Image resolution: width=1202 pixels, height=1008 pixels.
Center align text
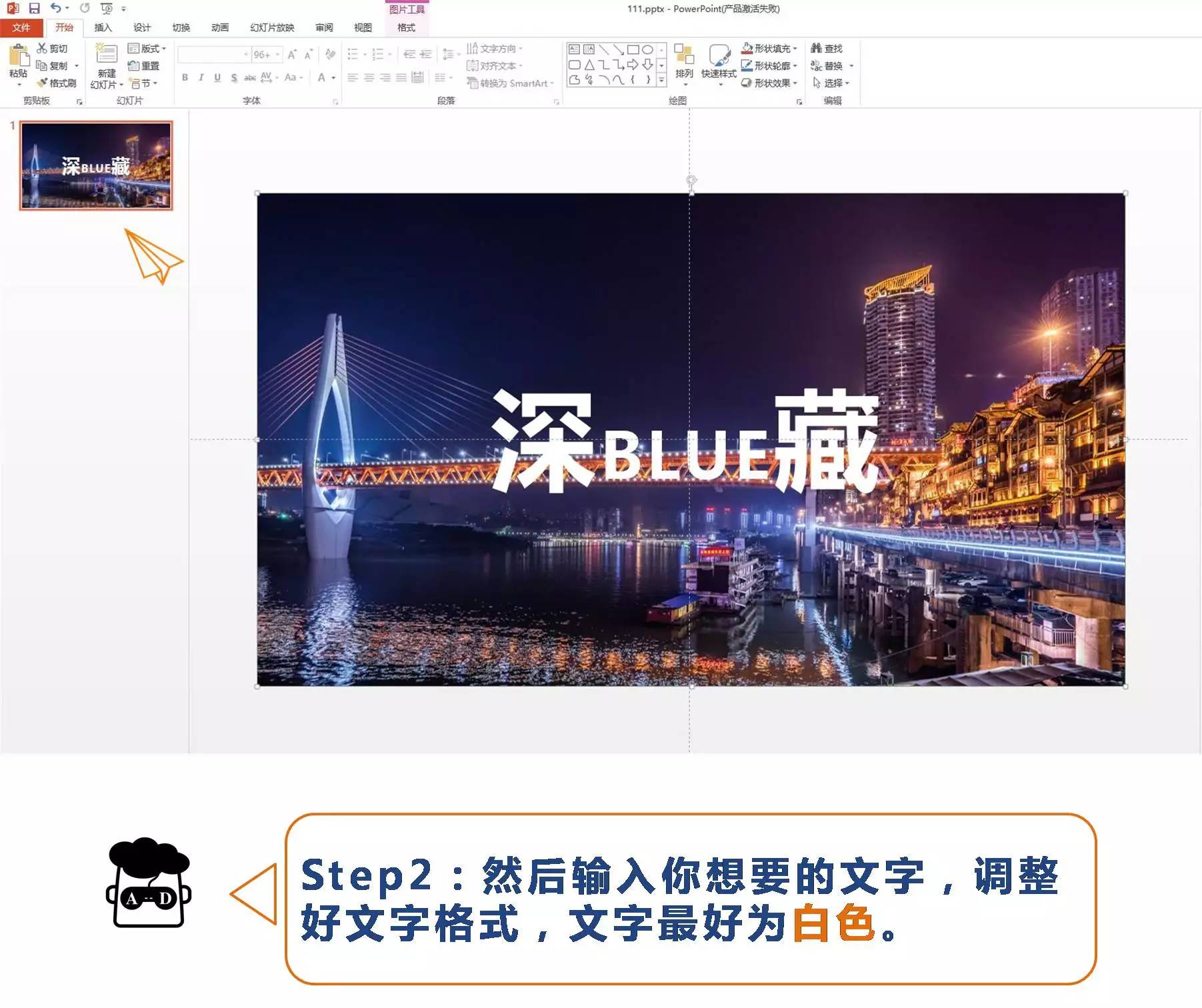[369, 77]
